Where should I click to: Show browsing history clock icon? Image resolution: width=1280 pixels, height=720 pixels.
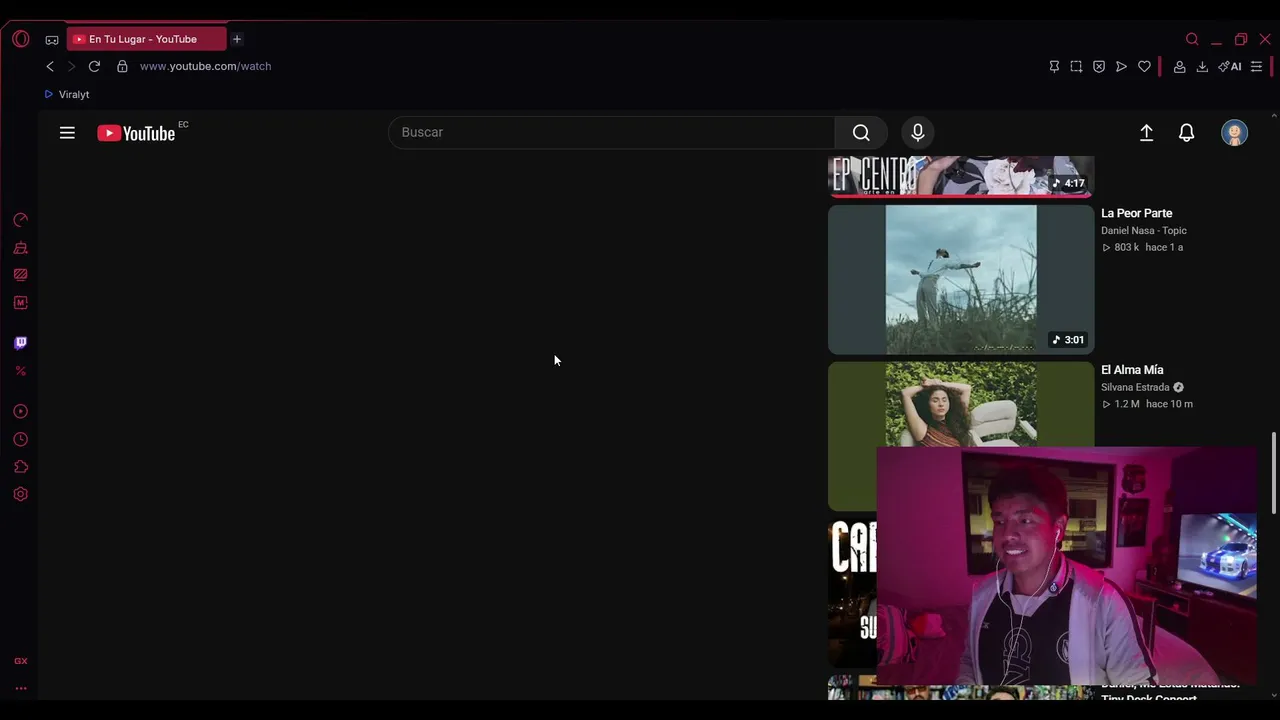coord(20,439)
